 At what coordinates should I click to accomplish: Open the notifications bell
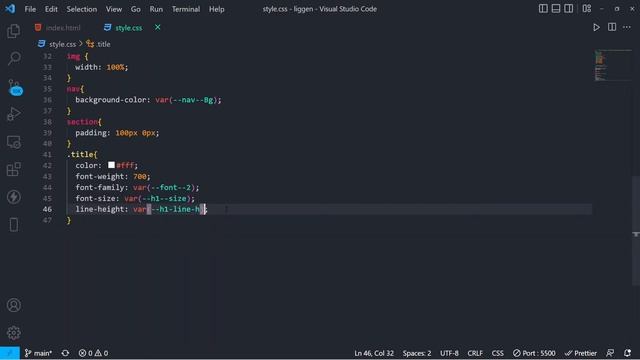[x=627, y=353]
